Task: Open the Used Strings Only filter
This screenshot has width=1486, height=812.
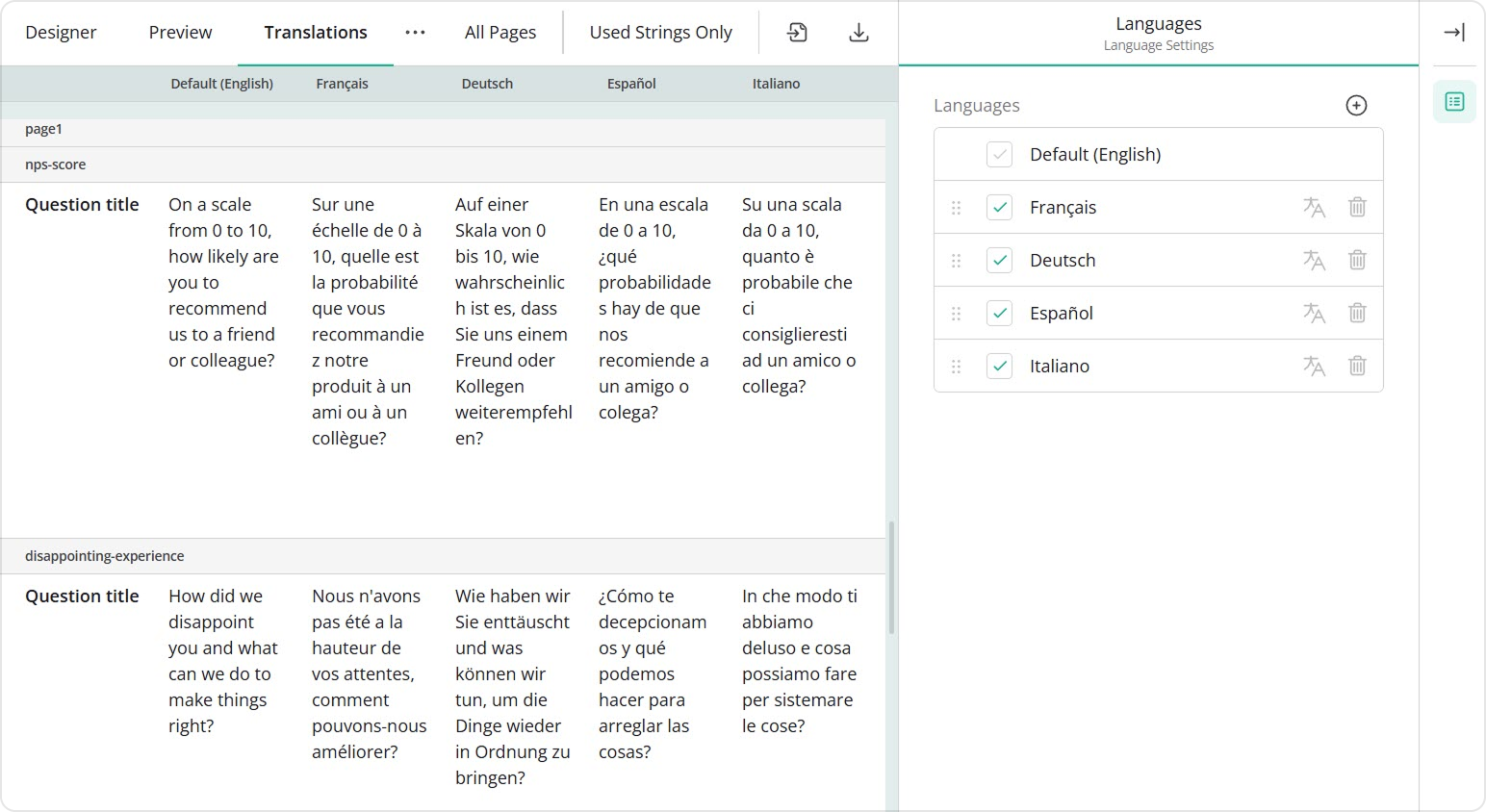Action: pos(660,32)
